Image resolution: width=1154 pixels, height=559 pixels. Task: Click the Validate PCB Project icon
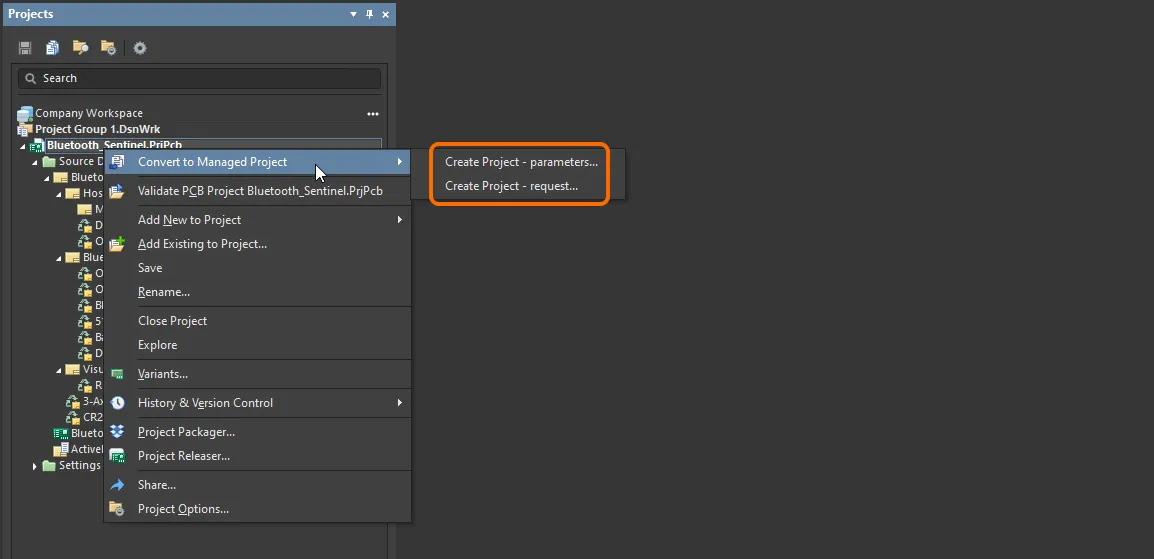tap(117, 191)
